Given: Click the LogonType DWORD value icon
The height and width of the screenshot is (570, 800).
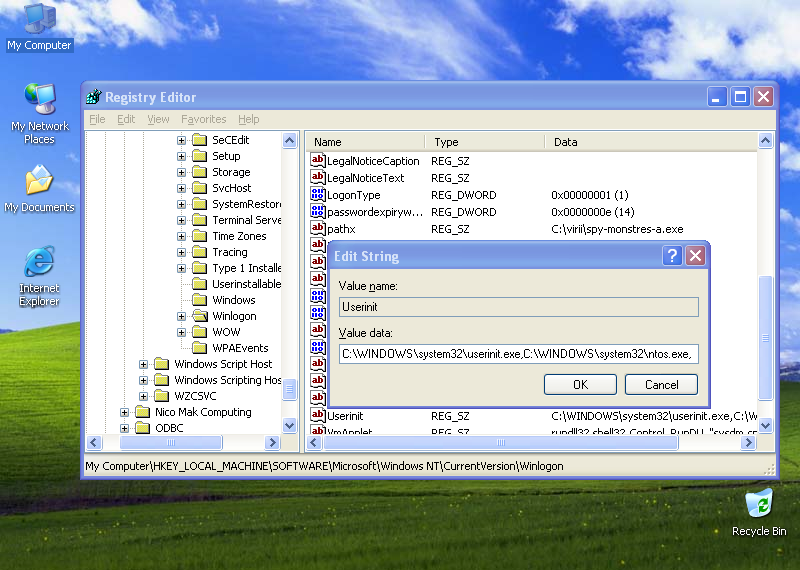Looking at the screenshot, I should (317, 195).
